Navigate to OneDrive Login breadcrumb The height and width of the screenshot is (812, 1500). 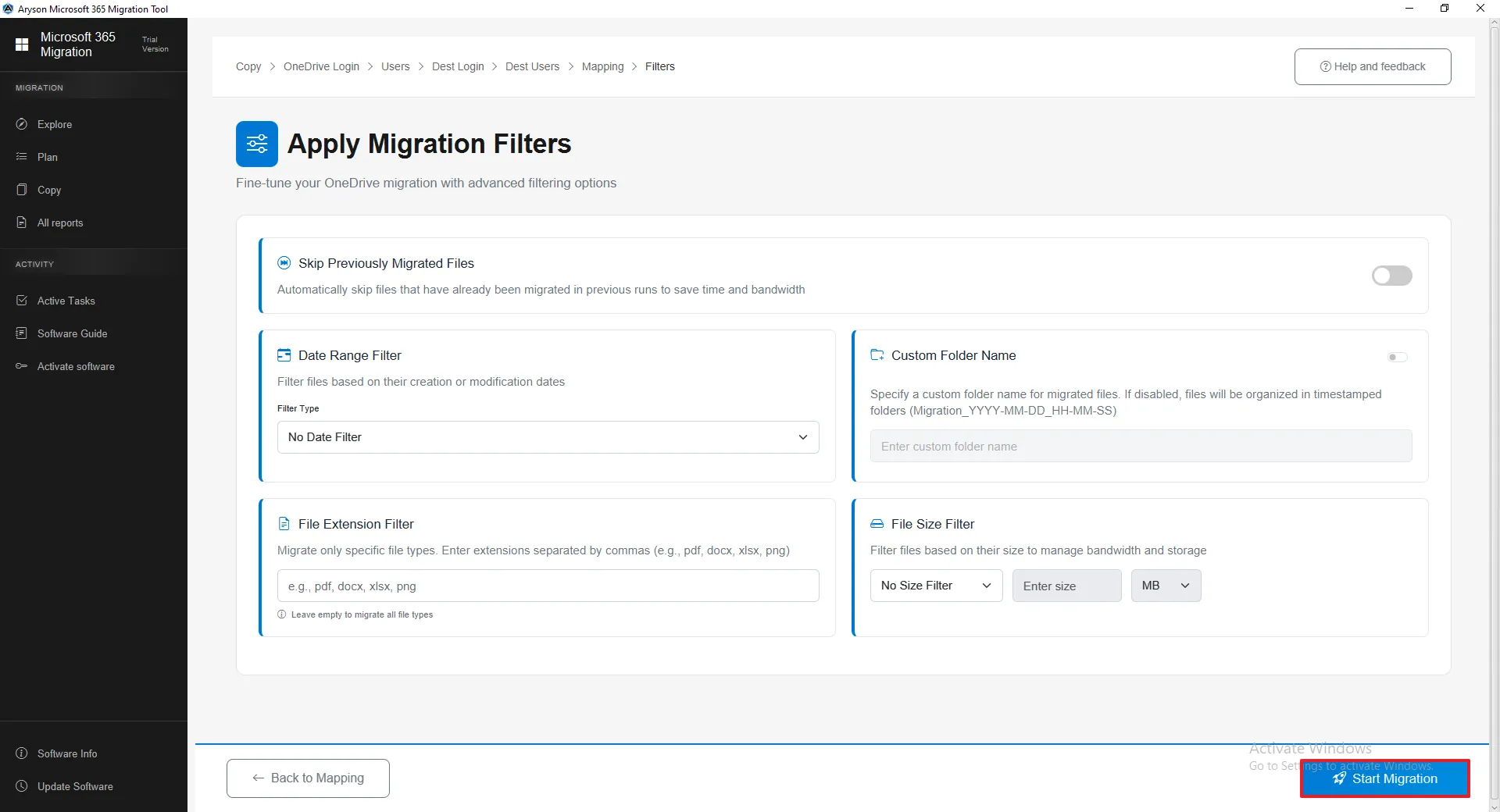pos(321,67)
